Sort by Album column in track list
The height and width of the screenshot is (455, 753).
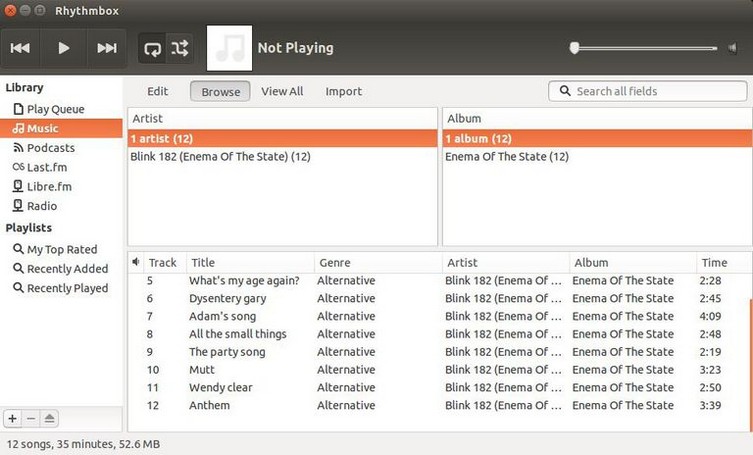coord(633,263)
